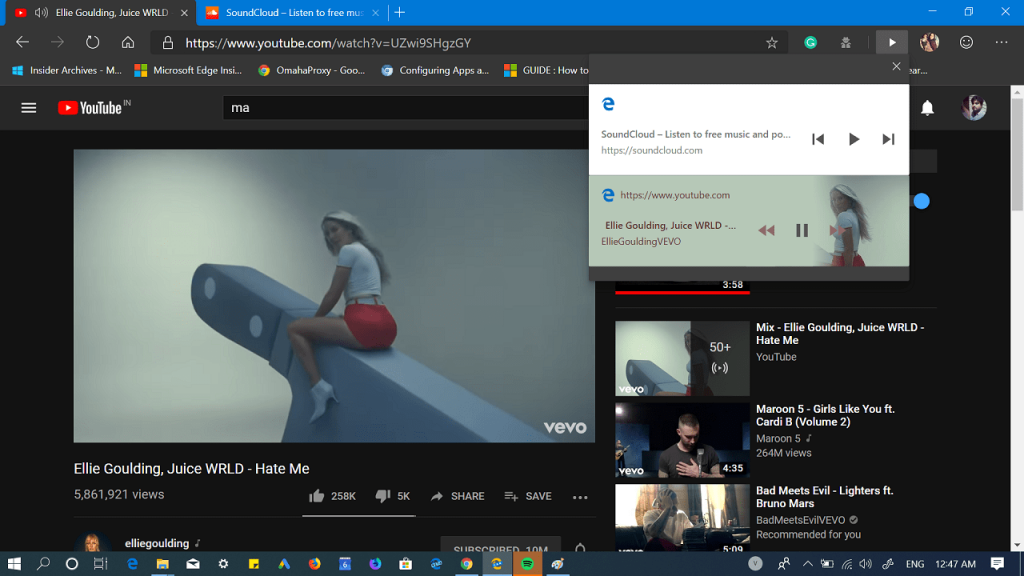Launch File Explorer from the taskbar
1024x576 pixels.
(x=162, y=564)
